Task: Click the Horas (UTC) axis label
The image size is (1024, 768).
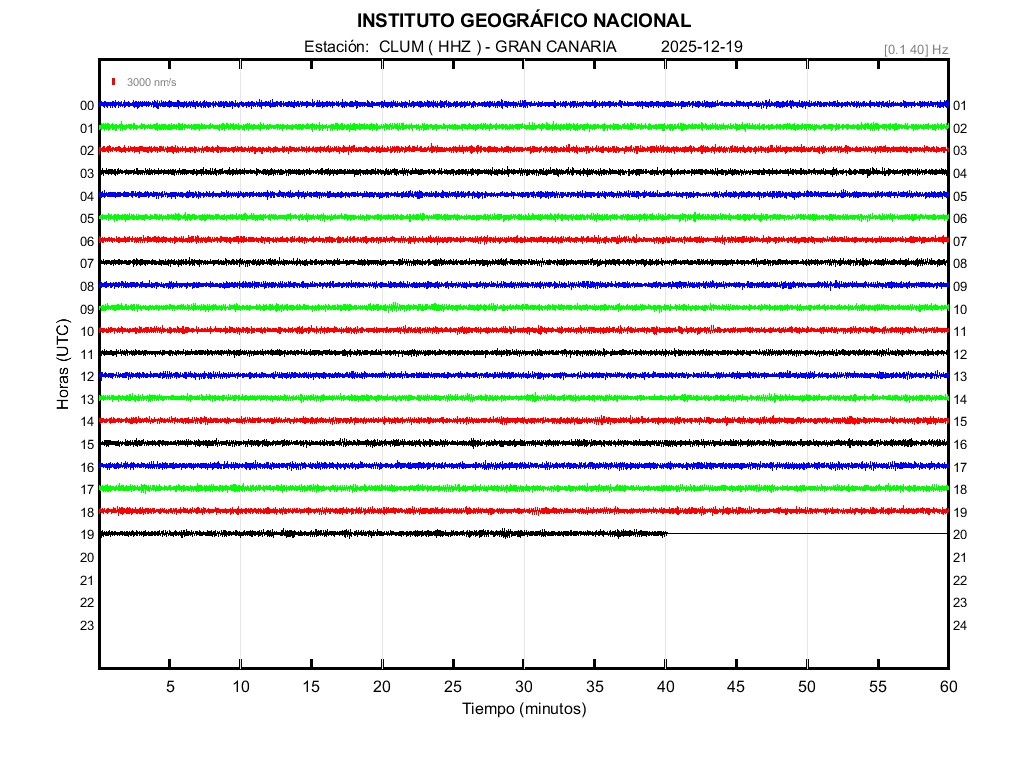Action: (x=63, y=365)
